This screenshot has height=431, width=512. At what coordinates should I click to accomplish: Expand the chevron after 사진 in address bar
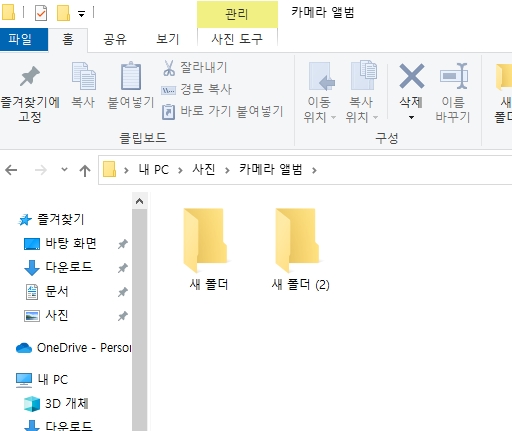click(x=227, y=170)
